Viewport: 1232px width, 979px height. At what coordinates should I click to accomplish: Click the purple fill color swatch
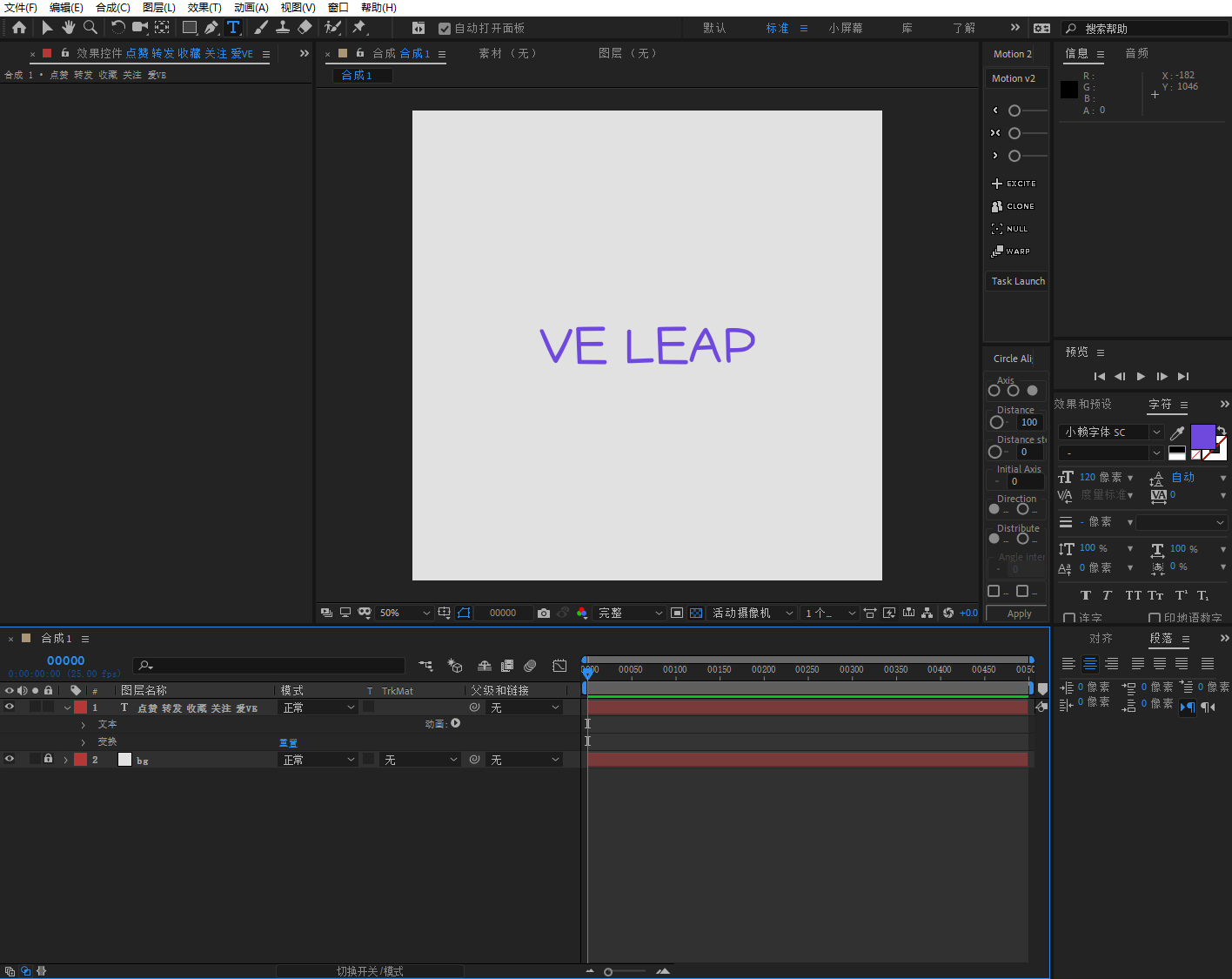click(1202, 436)
